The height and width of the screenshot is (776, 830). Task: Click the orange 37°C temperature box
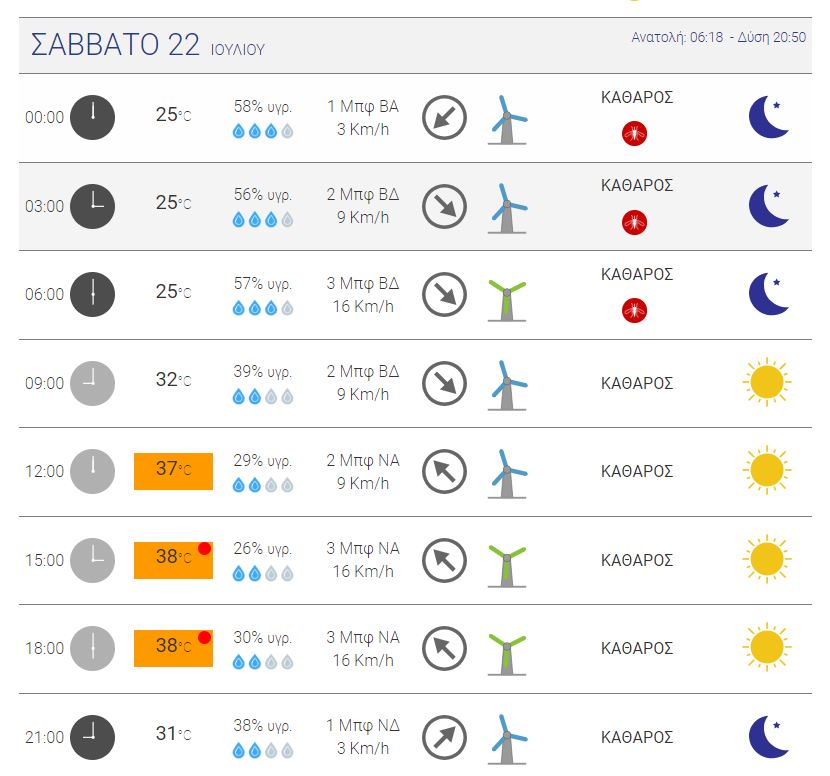[x=173, y=471]
